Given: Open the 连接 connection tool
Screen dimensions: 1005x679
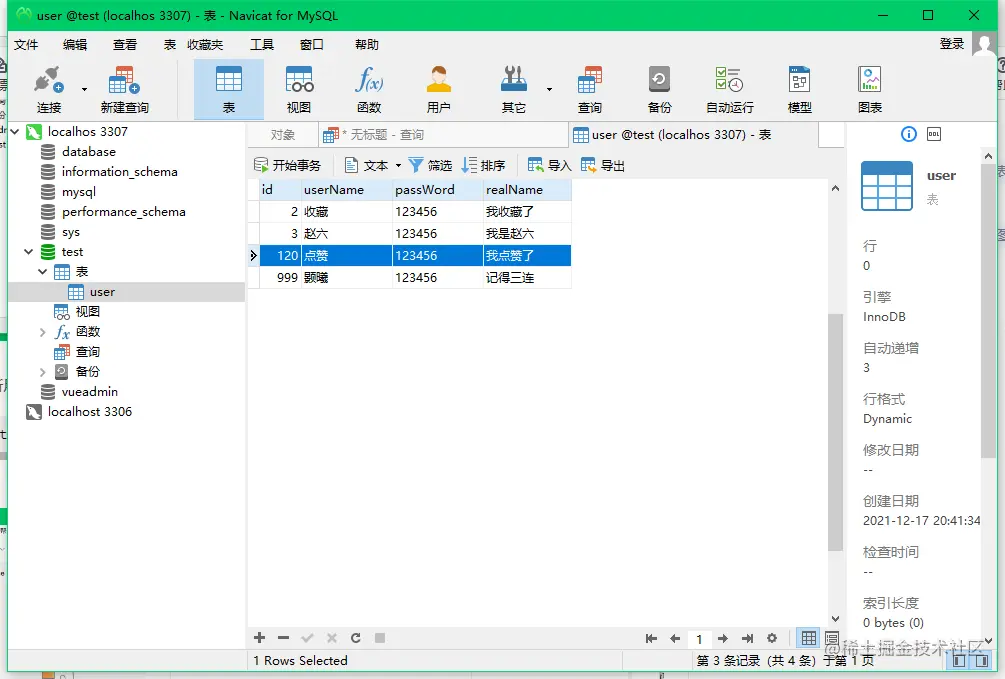Looking at the screenshot, I should pos(49,90).
